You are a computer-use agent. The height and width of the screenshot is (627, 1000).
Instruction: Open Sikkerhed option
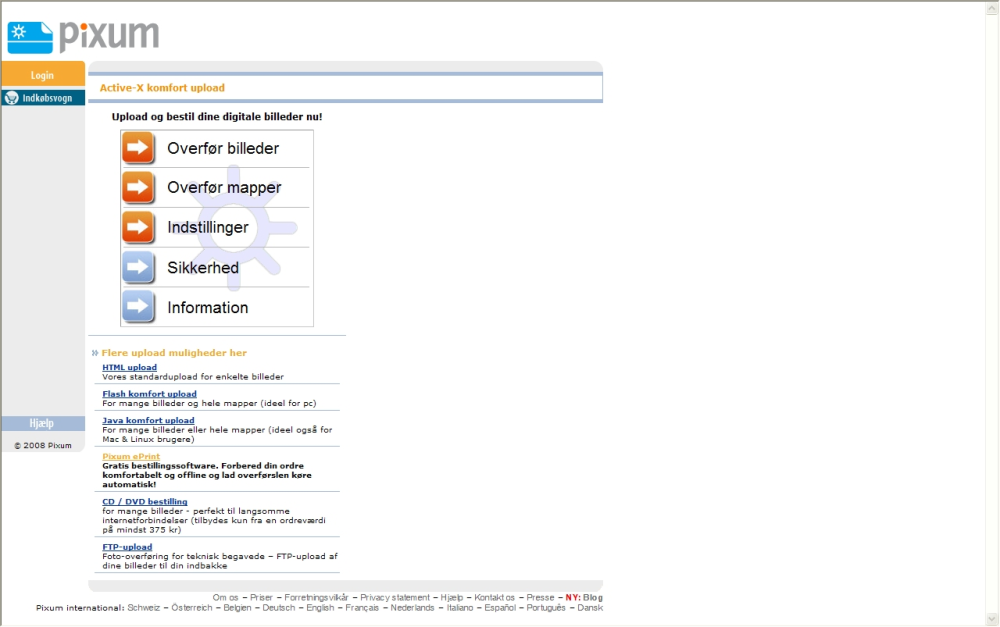[x=203, y=268]
